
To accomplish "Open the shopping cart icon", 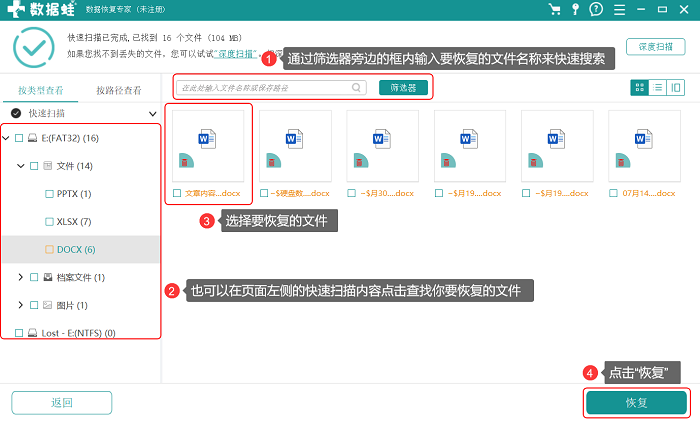I will (x=555, y=9).
